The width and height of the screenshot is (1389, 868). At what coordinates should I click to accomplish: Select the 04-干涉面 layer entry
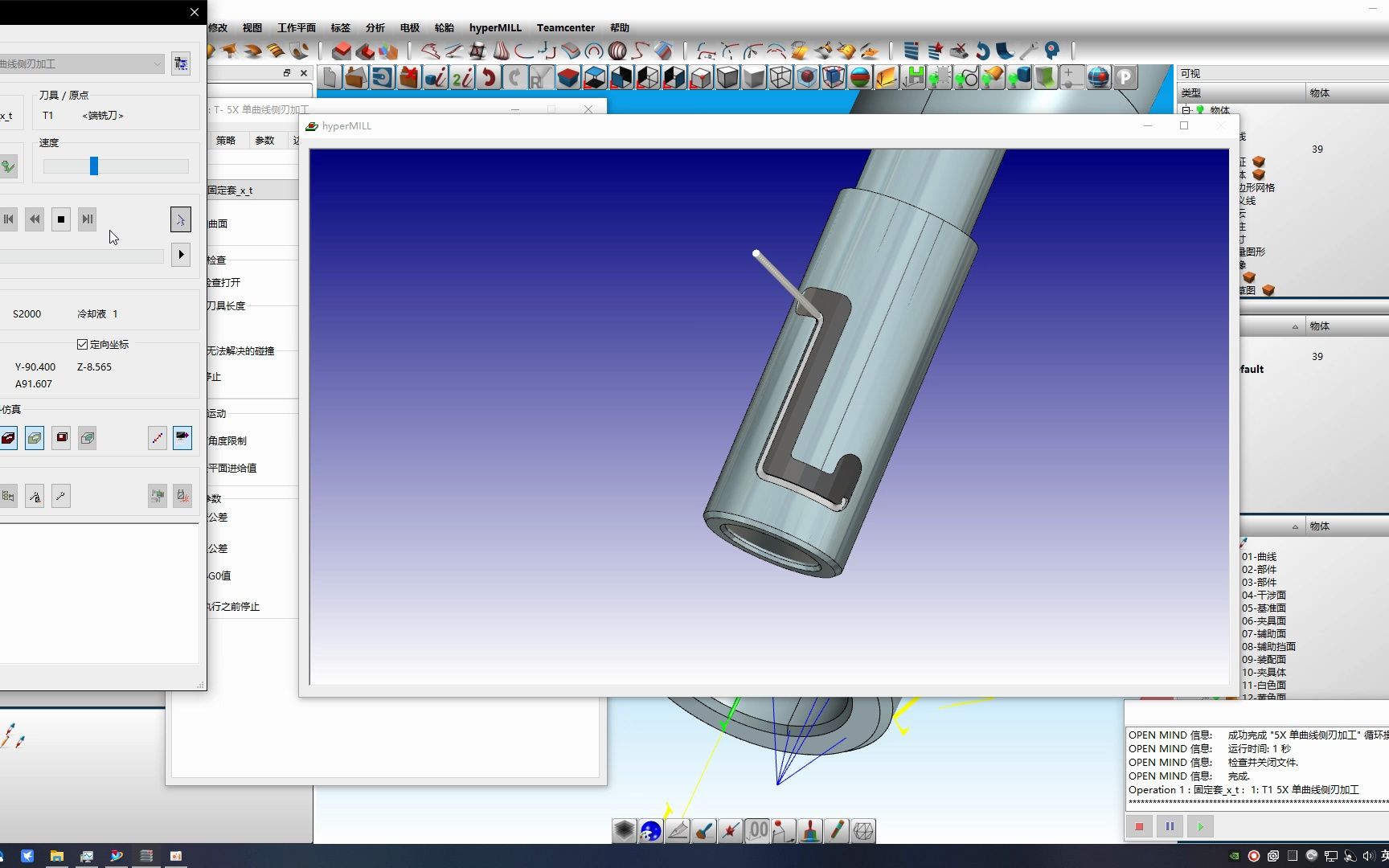point(1264,595)
